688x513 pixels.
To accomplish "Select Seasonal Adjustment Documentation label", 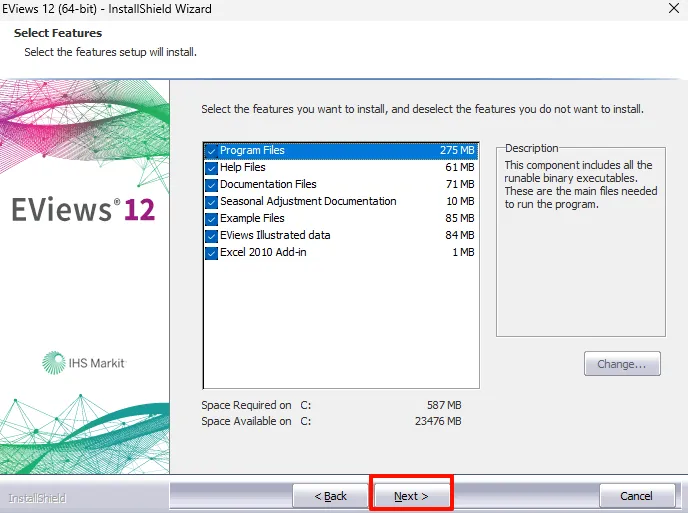I will pos(308,201).
